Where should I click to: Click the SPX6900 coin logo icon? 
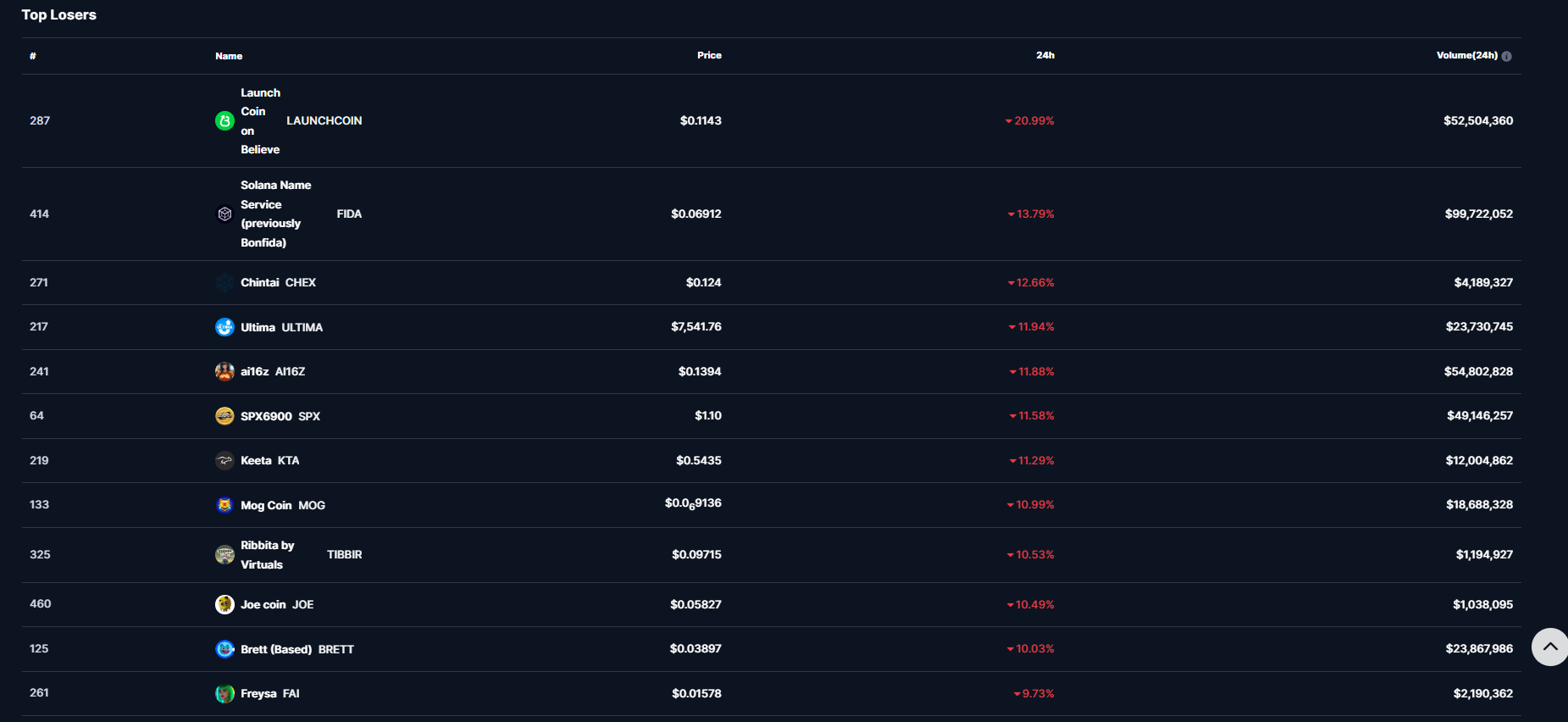point(224,416)
